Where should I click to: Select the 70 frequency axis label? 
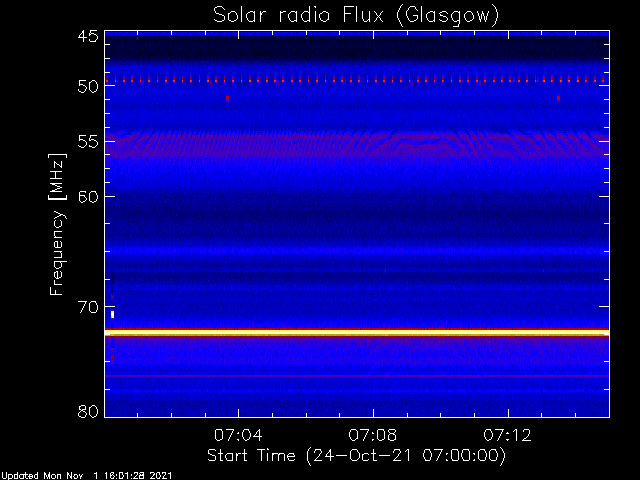tap(88, 307)
